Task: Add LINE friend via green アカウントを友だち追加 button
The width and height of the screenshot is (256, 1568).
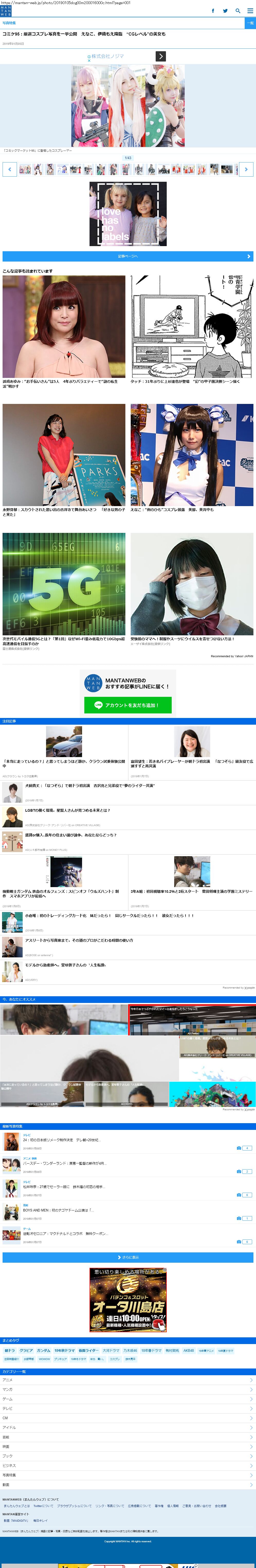Action: tap(128, 705)
